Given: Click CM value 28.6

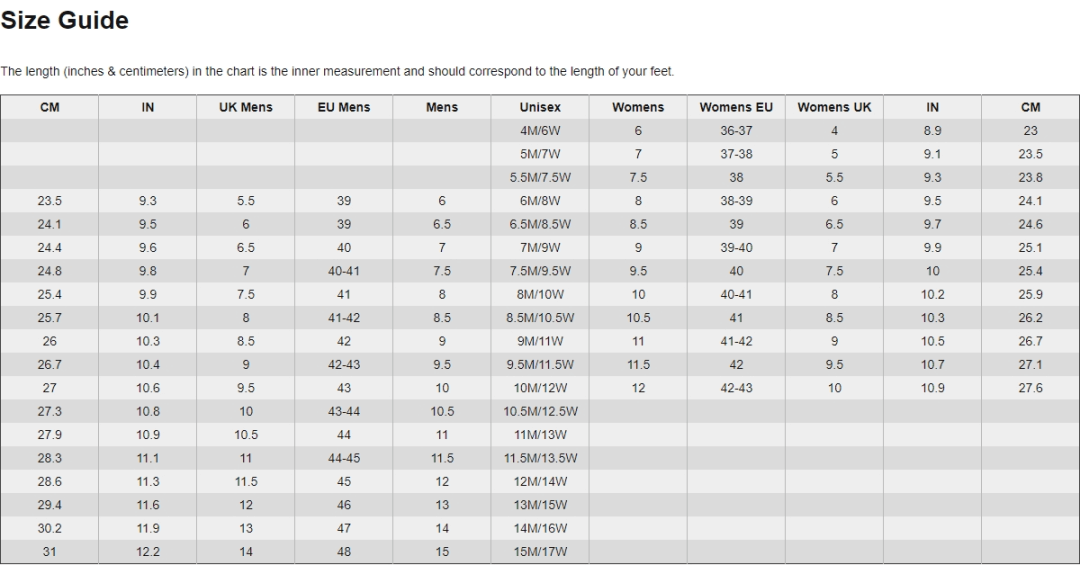Looking at the screenshot, I should click(50, 482).
